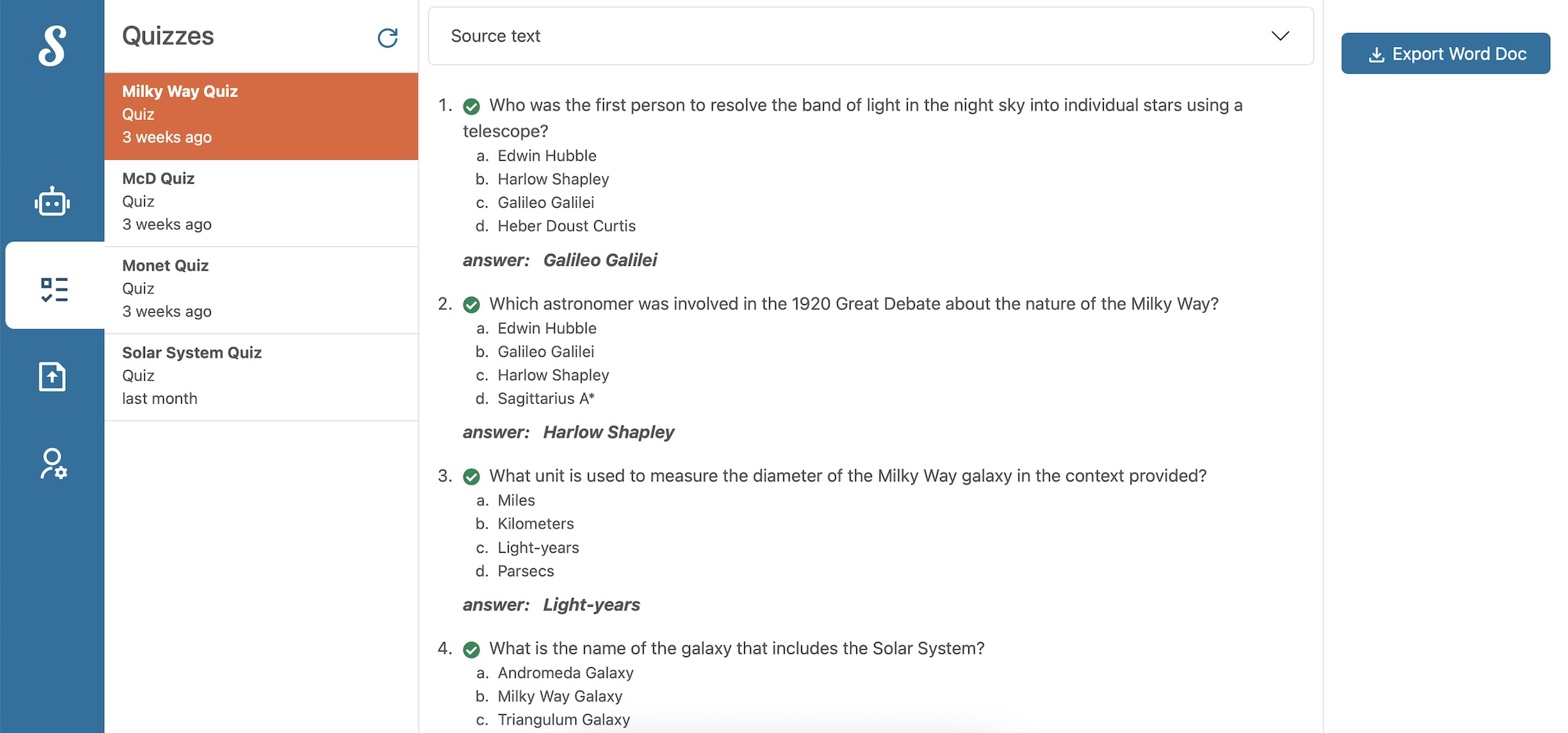This screenshot has width=1568, height=733.
Task: Toggle green check mark on question 3
Action: tap(471, 477)
